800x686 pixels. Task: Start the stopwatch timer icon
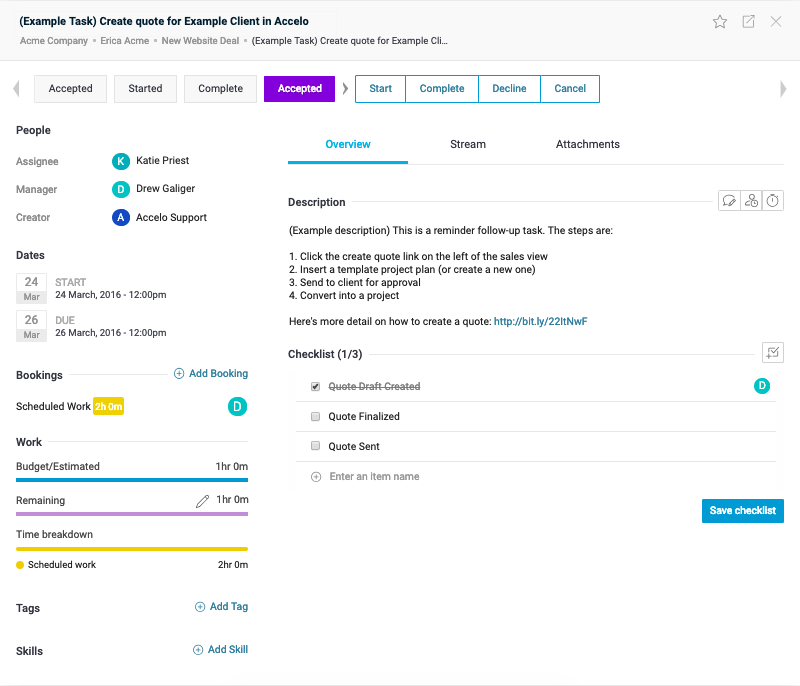773,201
